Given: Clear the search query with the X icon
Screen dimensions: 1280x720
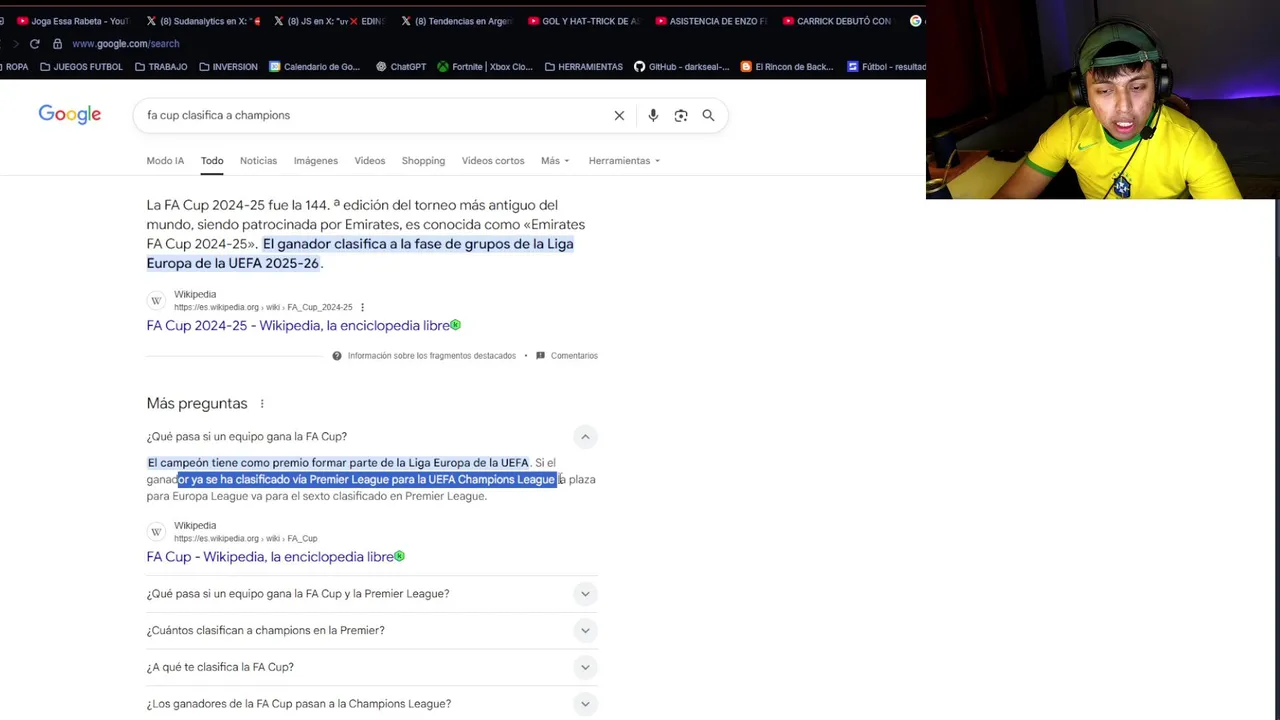Looking at the screenshot, I should (619, 115).
